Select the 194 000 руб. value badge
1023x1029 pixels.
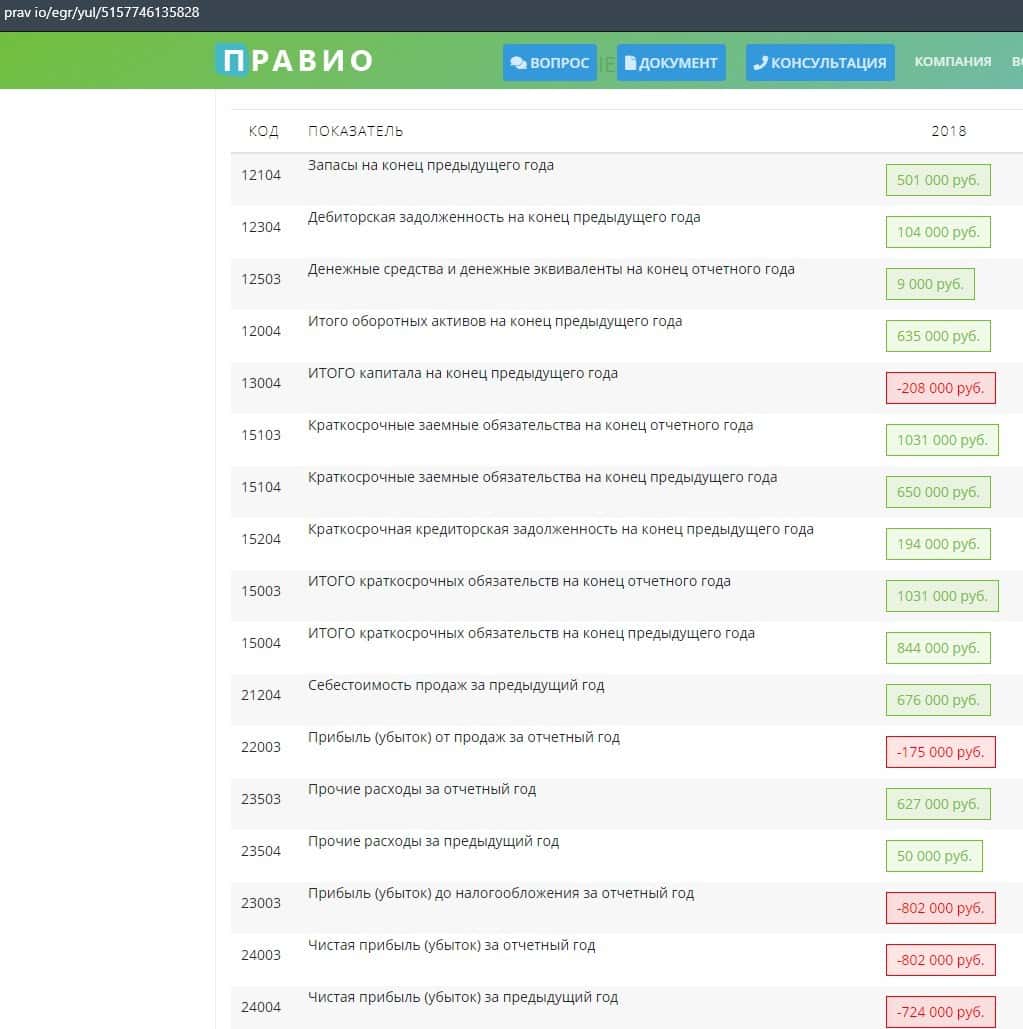click(938, 543)
